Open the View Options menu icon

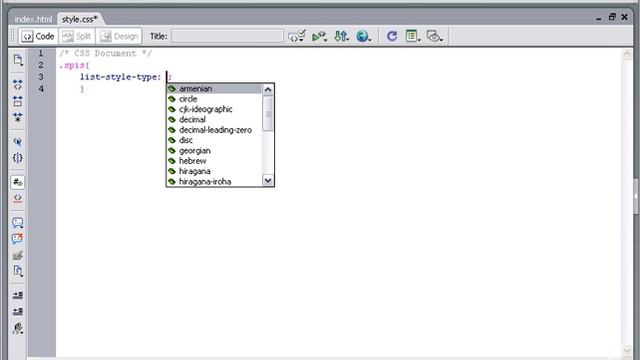413,36
